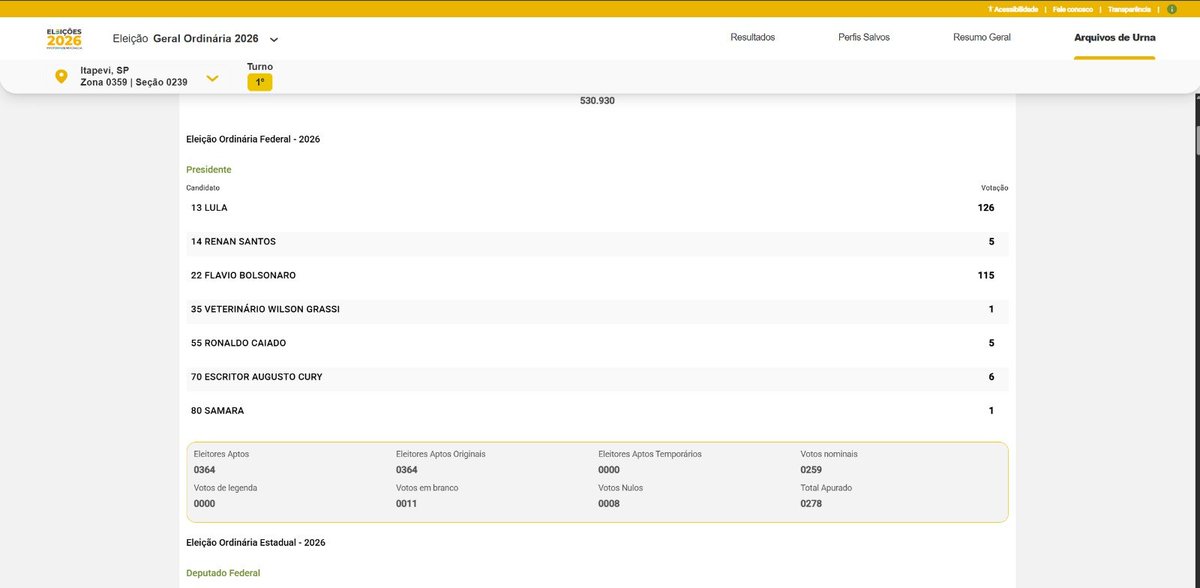Viewport: 1200px width, 588px height.
Task: Click the Eleitores Aptos Temporários label
Action: (650, 454)
